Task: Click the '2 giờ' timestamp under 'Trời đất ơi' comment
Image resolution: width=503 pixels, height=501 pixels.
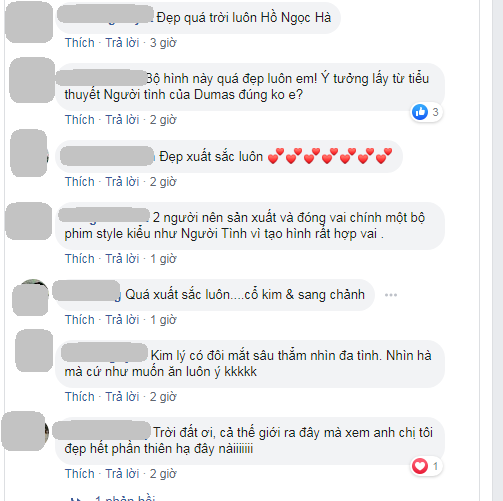Action: 163,474
